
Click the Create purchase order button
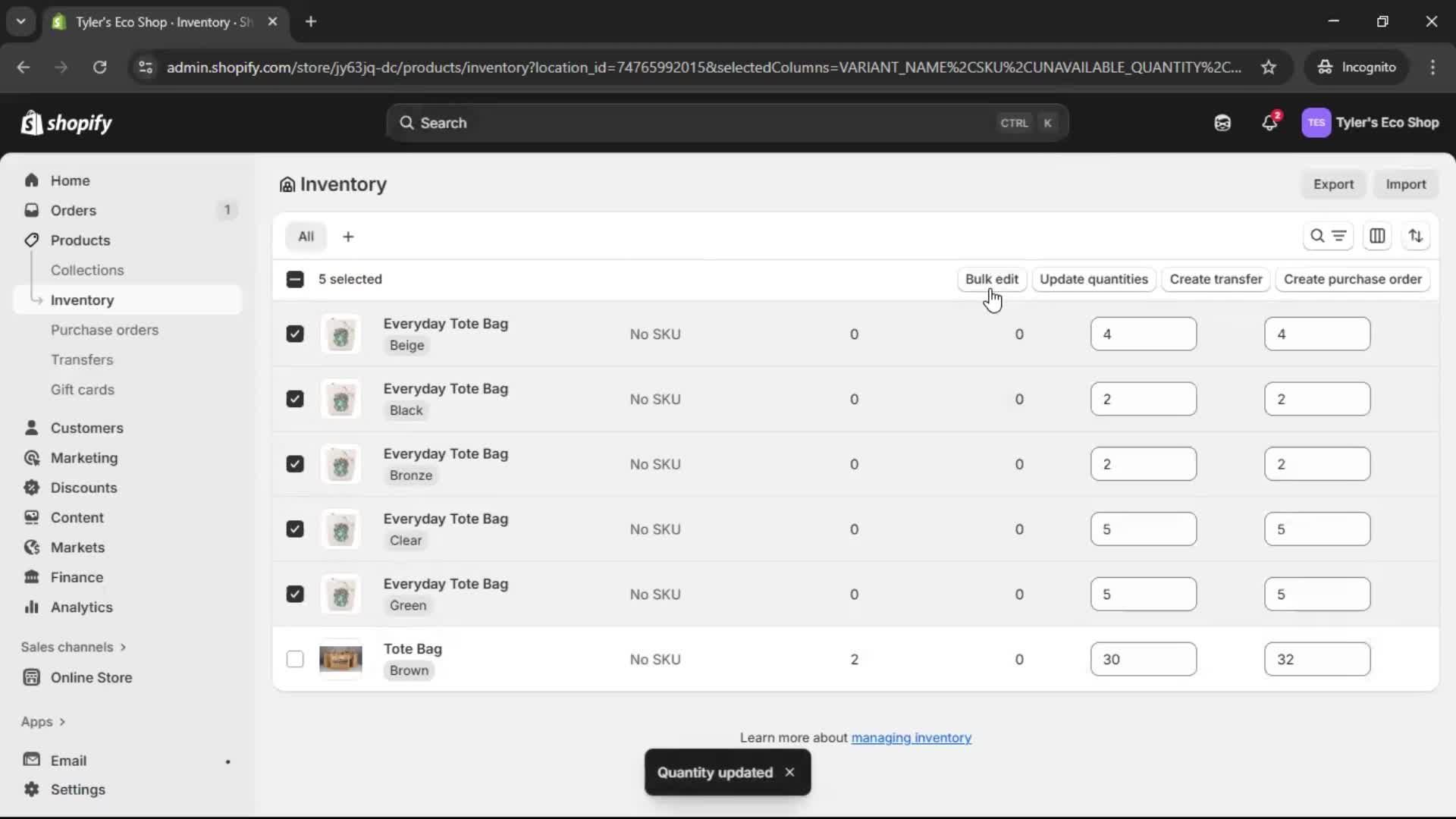(x=1354, y=279)
